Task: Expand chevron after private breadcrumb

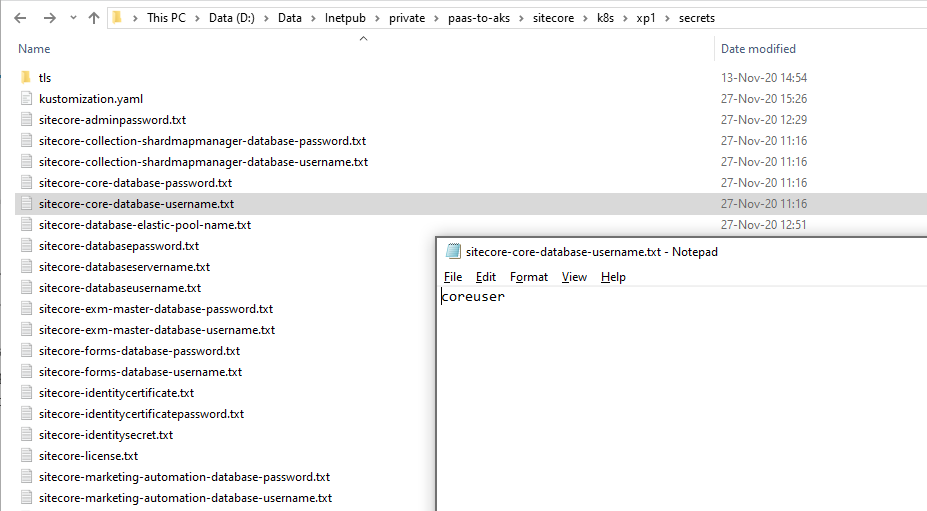Action: pyautogui.click(x=436, y=18)
